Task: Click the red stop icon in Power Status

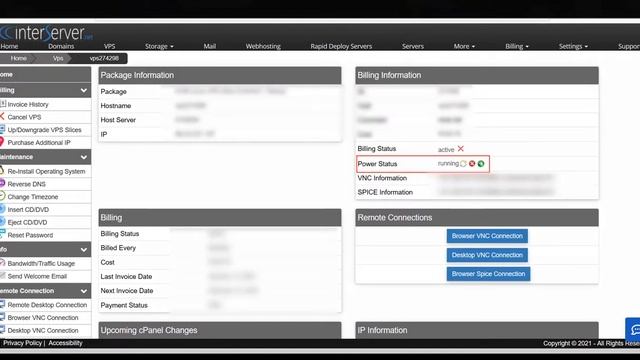Action: pos(472,164)
